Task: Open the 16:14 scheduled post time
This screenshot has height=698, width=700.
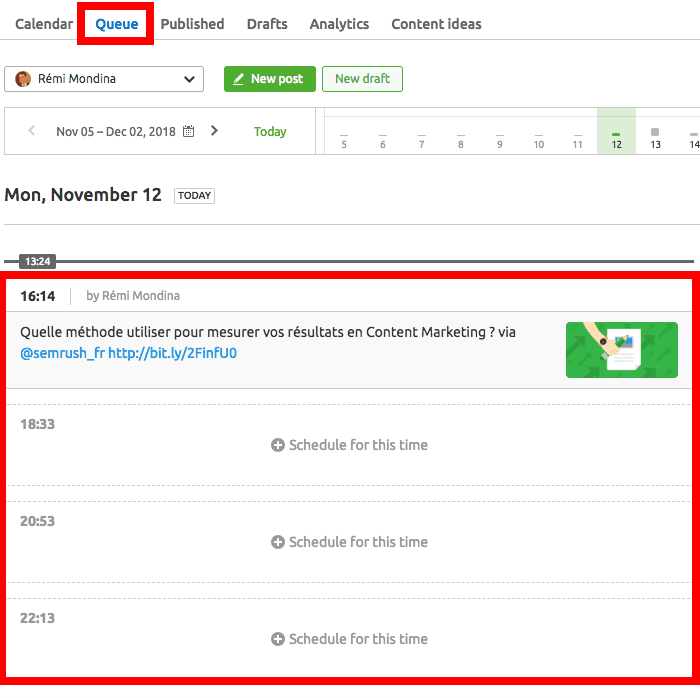Action: point(38,296)
